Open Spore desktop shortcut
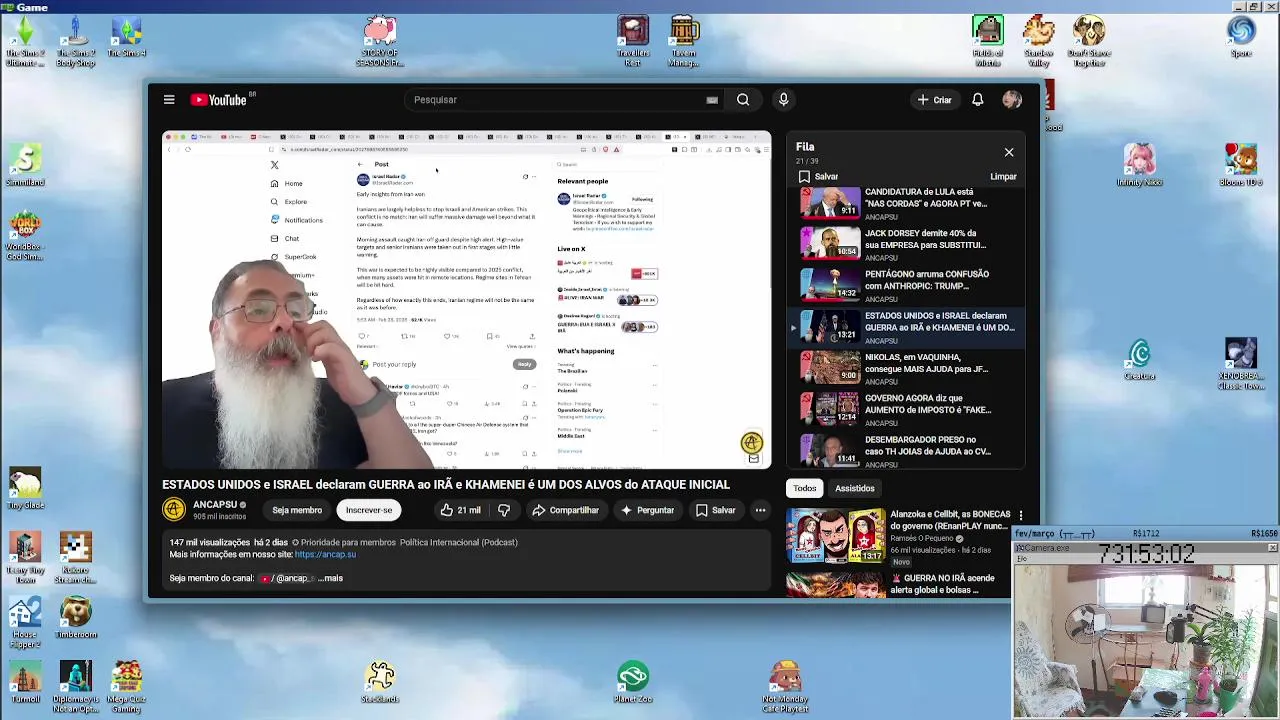Screen dimensions: 1280x720 (x=1241, y=37)
